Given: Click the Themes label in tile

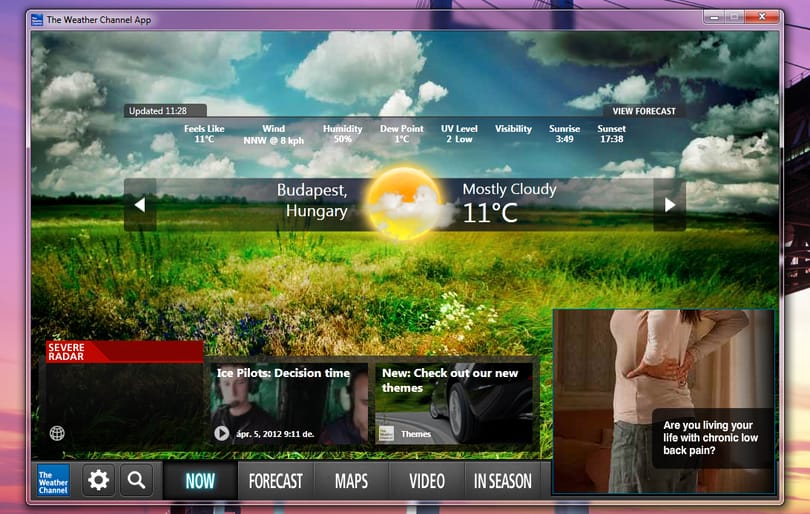Looking at the screenshot, I should point(416,434).
